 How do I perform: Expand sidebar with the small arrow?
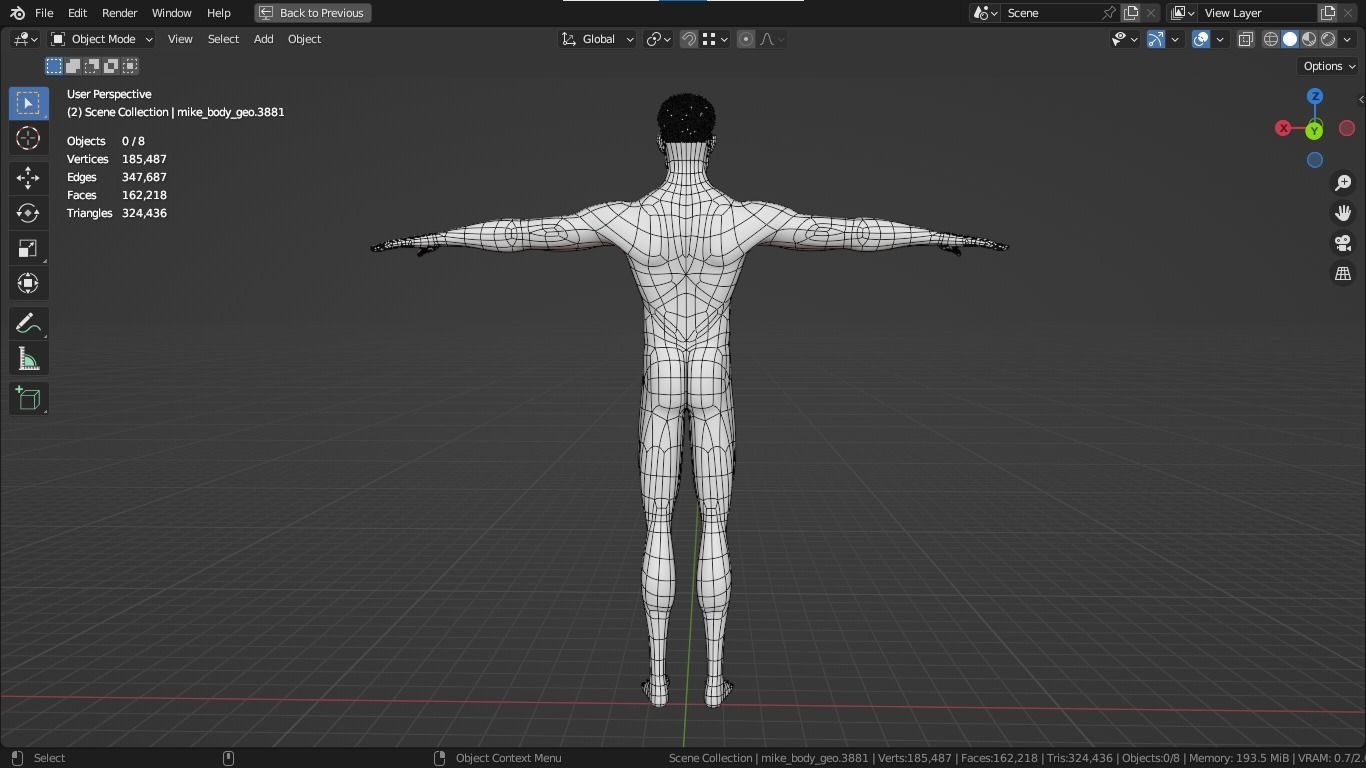(1361, 99)
